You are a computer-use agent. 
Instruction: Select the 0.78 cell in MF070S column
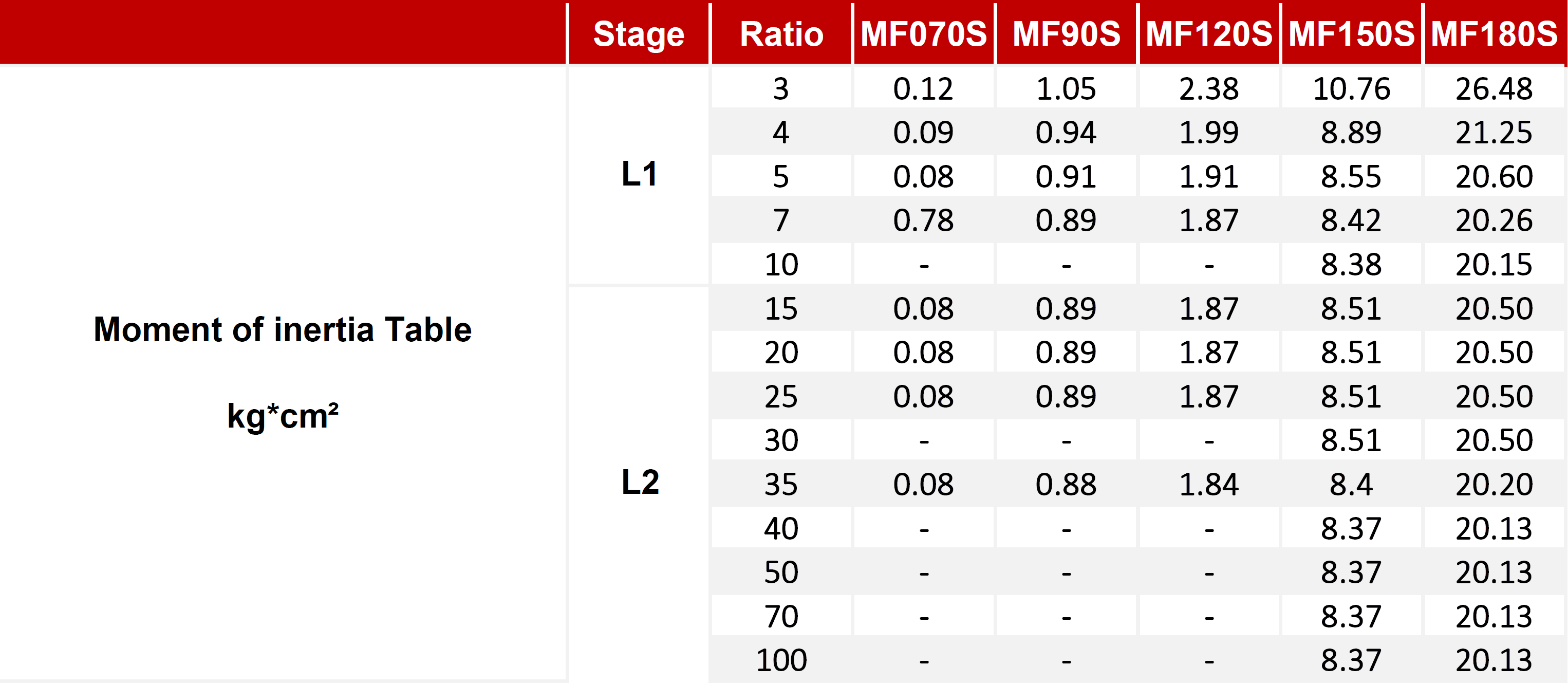tap(923, 220)
